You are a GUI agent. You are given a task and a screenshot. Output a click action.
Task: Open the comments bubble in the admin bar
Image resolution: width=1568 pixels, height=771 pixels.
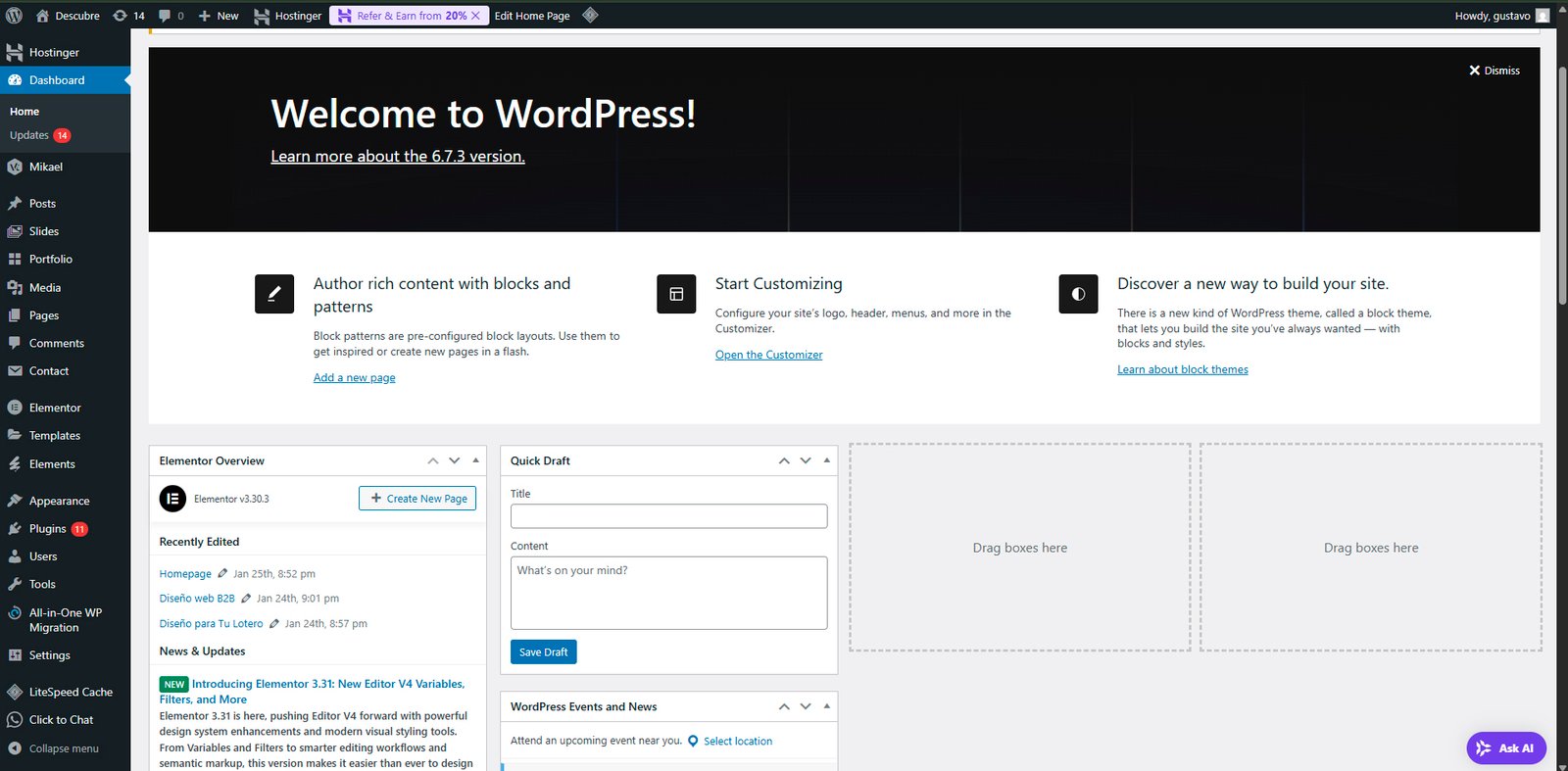coord(171,16)
